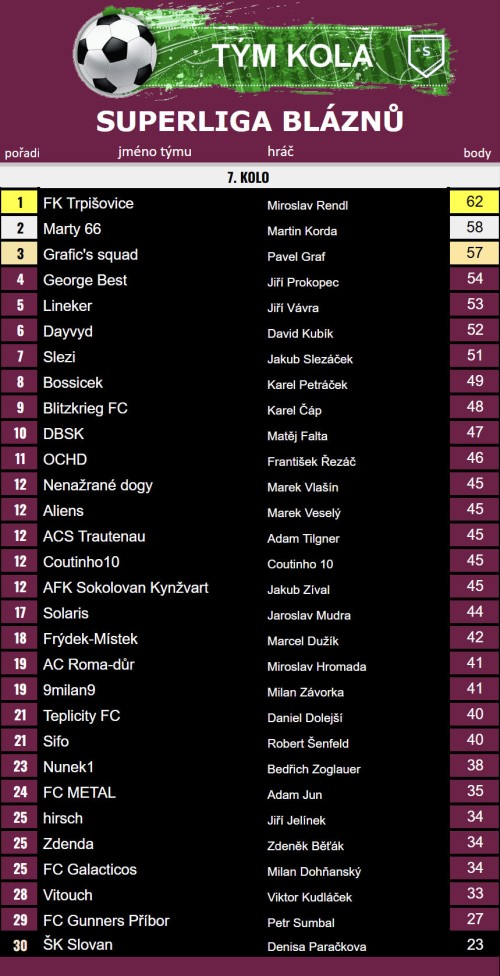The image size is (500, 976).
Task: Open team Blitzkrieg FC
Action: [85, 408]
